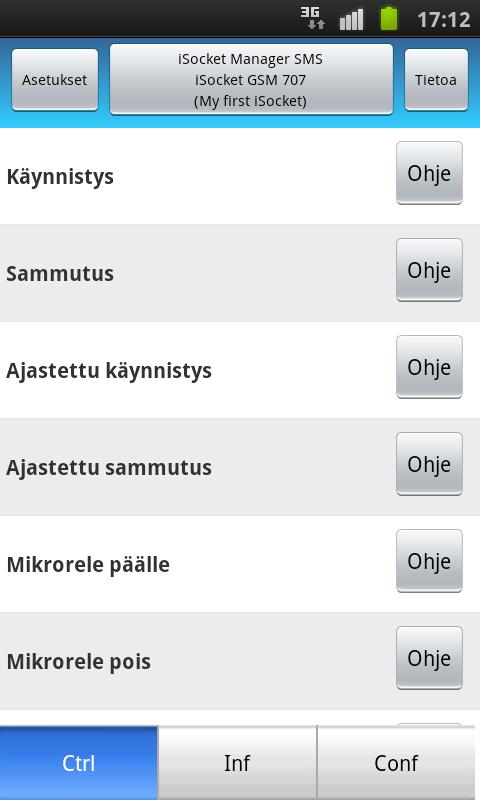Tap the signal strength bars icon

coord(351,19)
